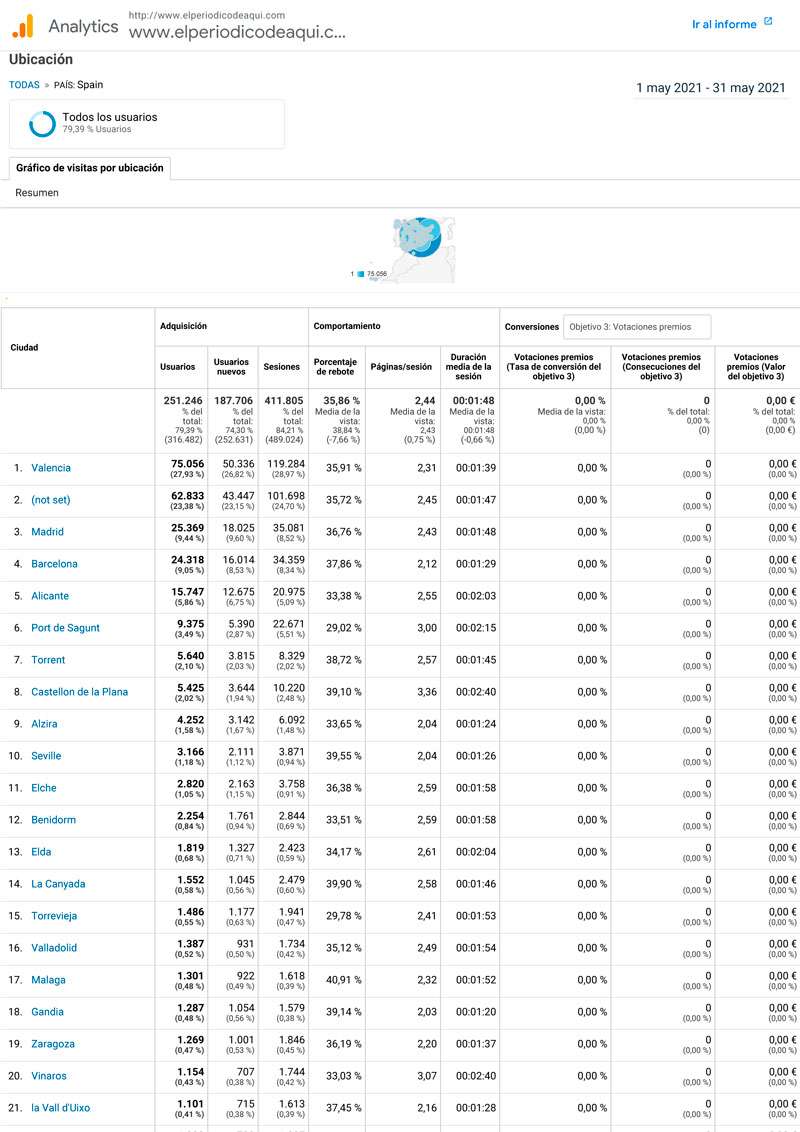Screen dimensions: 800x1132
Task: Click the site URL www.elperiodicodeaqui.c... title
Action: click(x=237, y=32)
